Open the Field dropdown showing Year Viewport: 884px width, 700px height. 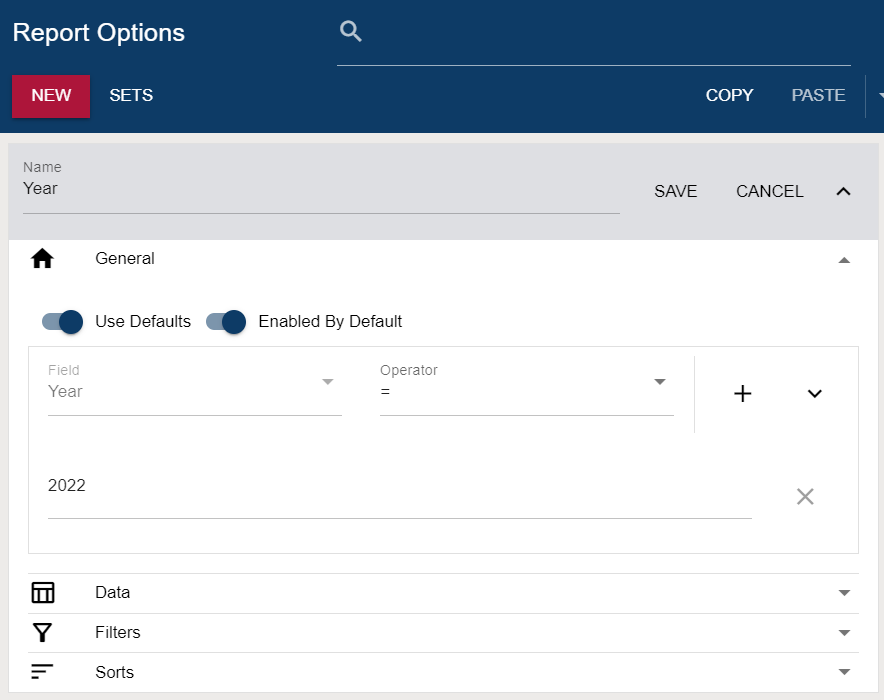coord(326,382)
